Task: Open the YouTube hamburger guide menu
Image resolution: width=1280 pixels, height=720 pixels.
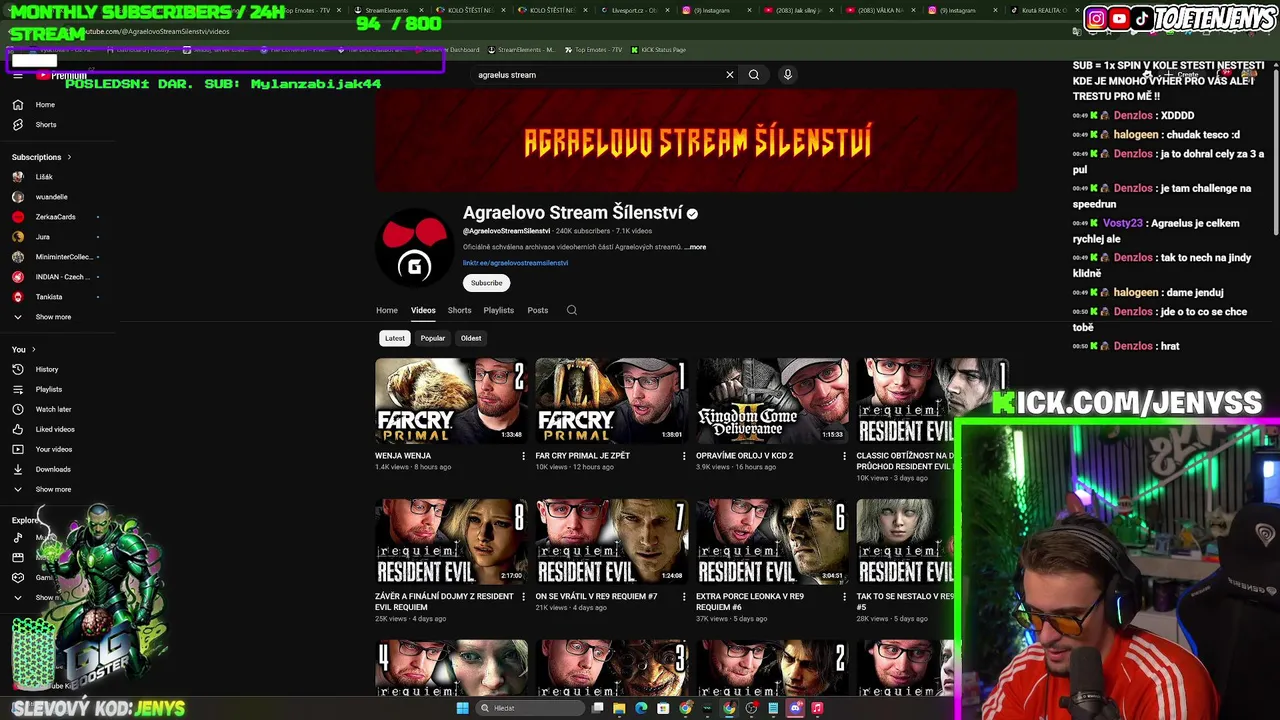Action: (x=17, y=75)
